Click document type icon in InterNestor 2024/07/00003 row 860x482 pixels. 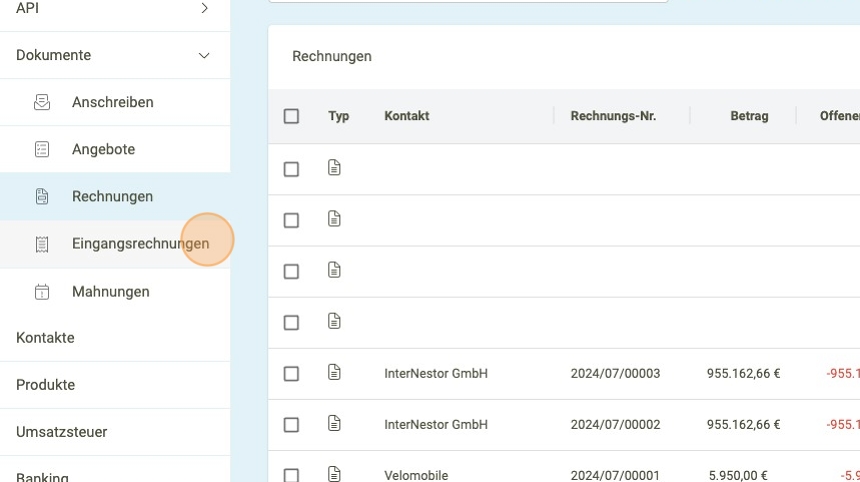[x=334, y=372]
